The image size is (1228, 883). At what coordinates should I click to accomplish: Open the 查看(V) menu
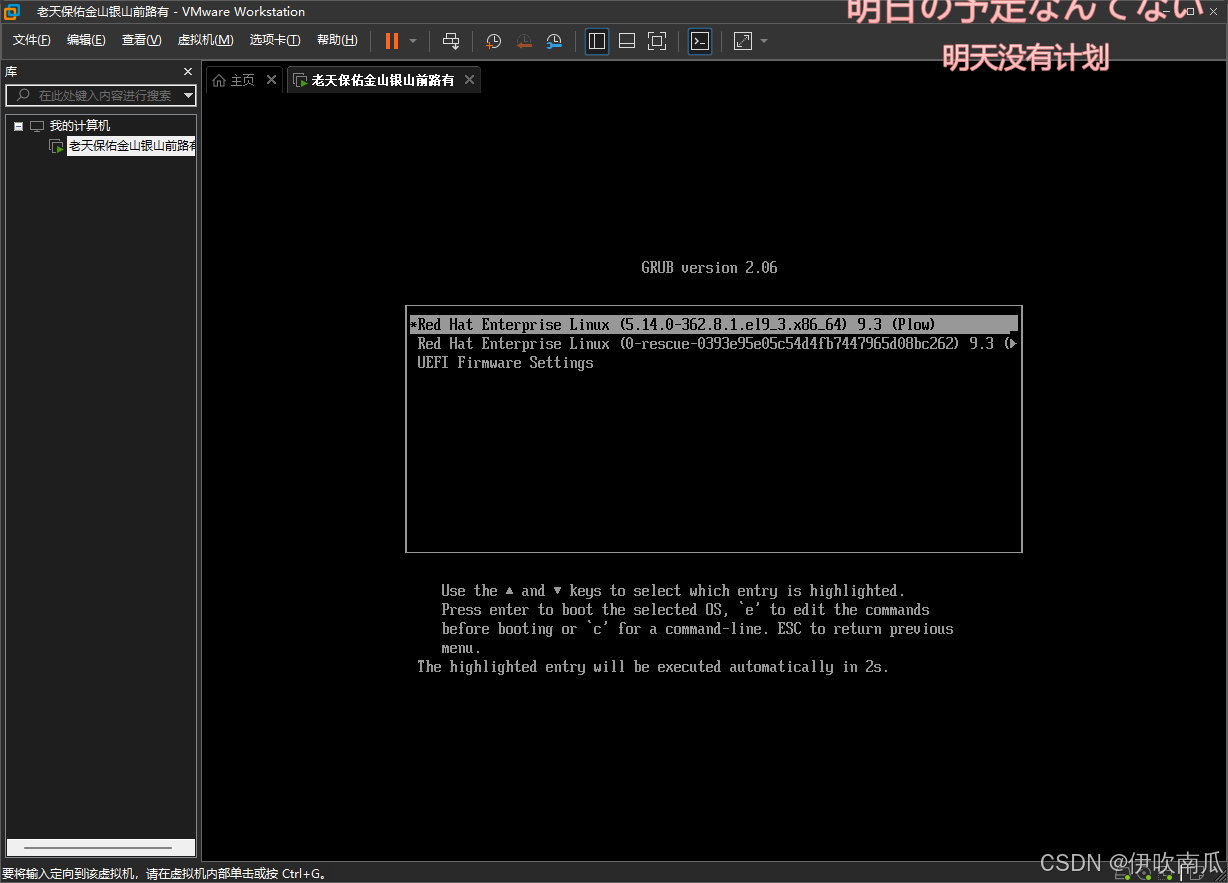tap(141, 40)
